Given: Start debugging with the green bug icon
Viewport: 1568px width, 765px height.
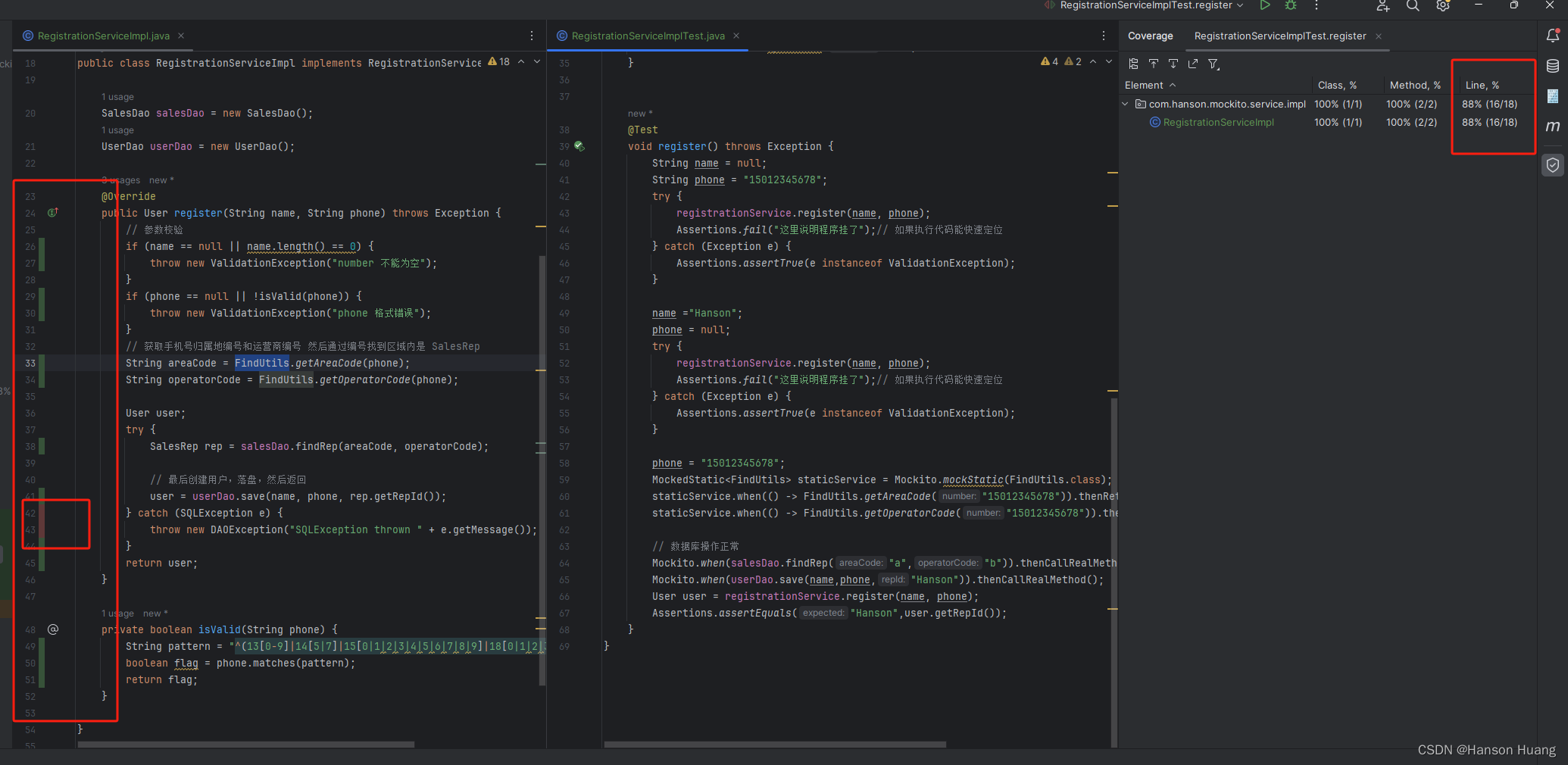Looking at the screenshot, I should [x=1291, y=5].
